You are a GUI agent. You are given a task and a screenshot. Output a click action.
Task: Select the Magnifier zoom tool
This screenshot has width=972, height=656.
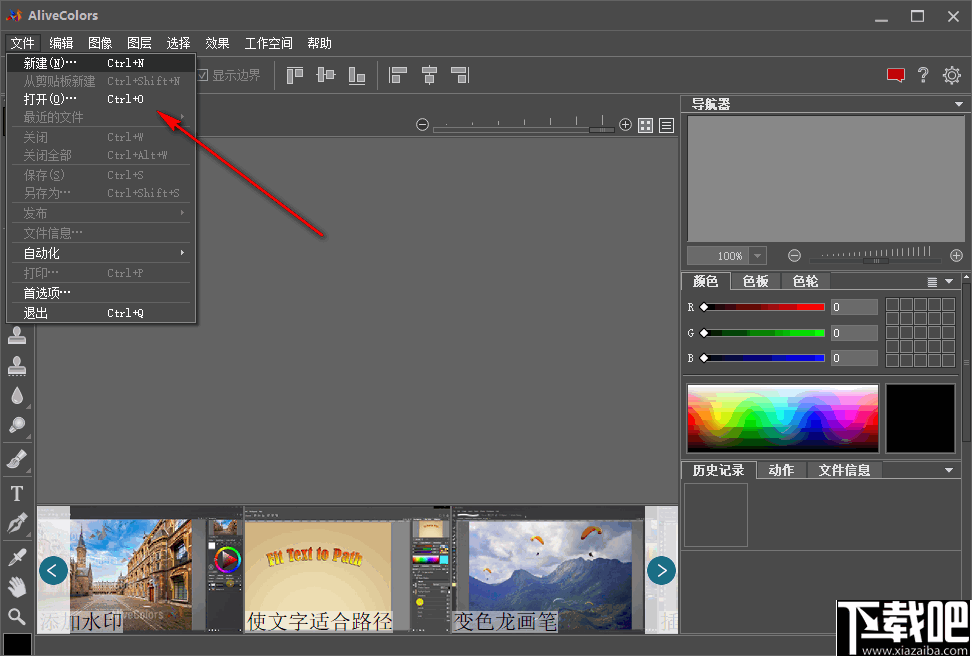[17, 616]
